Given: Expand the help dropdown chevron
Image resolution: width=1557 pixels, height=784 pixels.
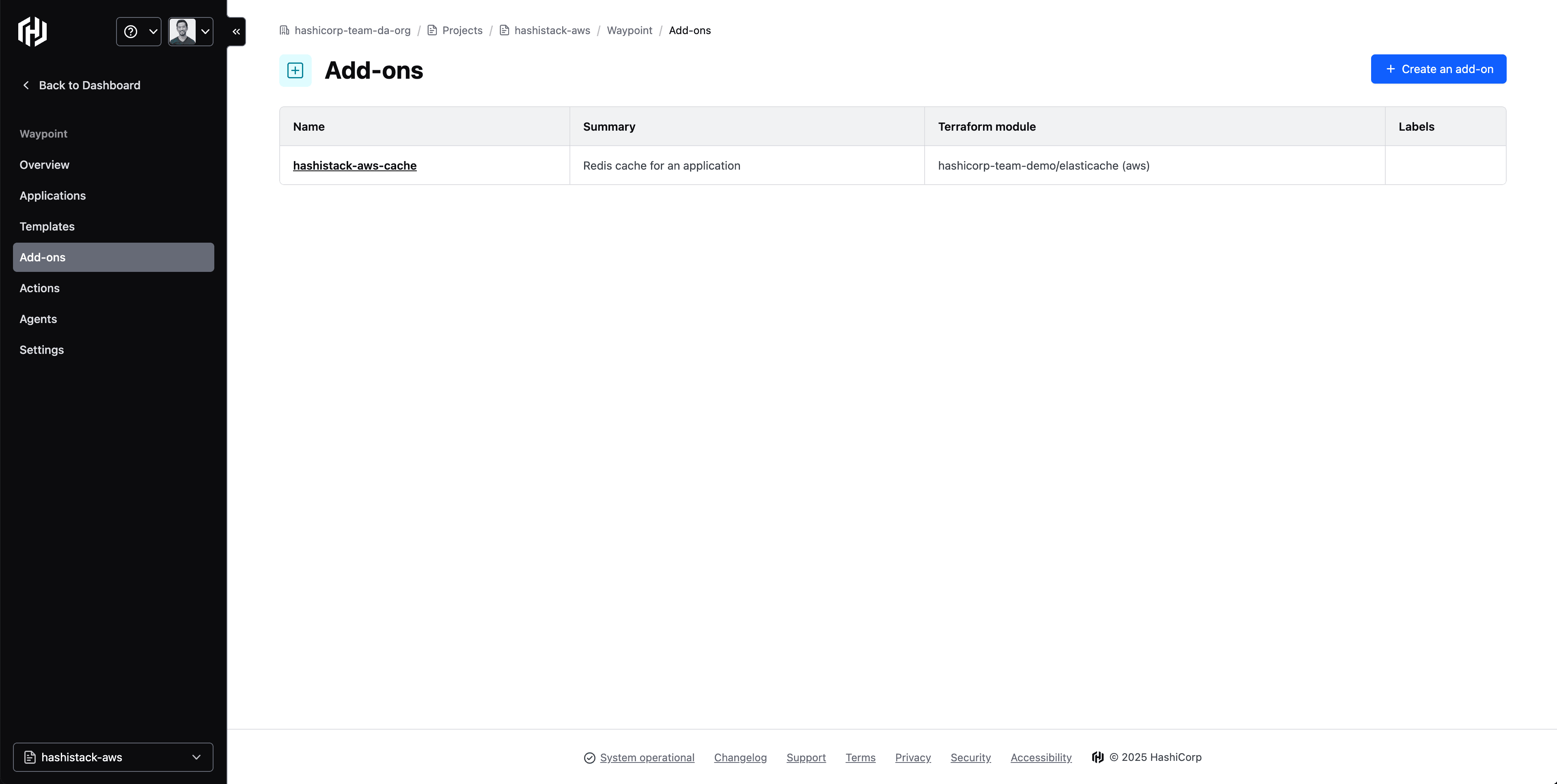Looking at the screenshot, I should pos(153,31).
